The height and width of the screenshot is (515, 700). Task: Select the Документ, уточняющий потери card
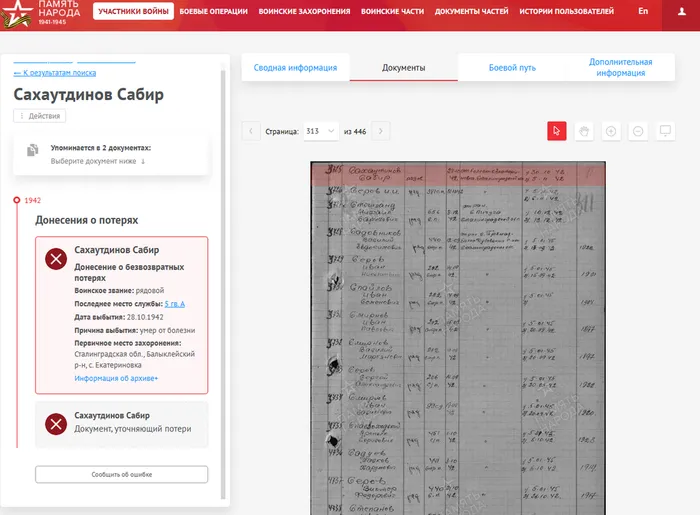[x=121, y=422]
